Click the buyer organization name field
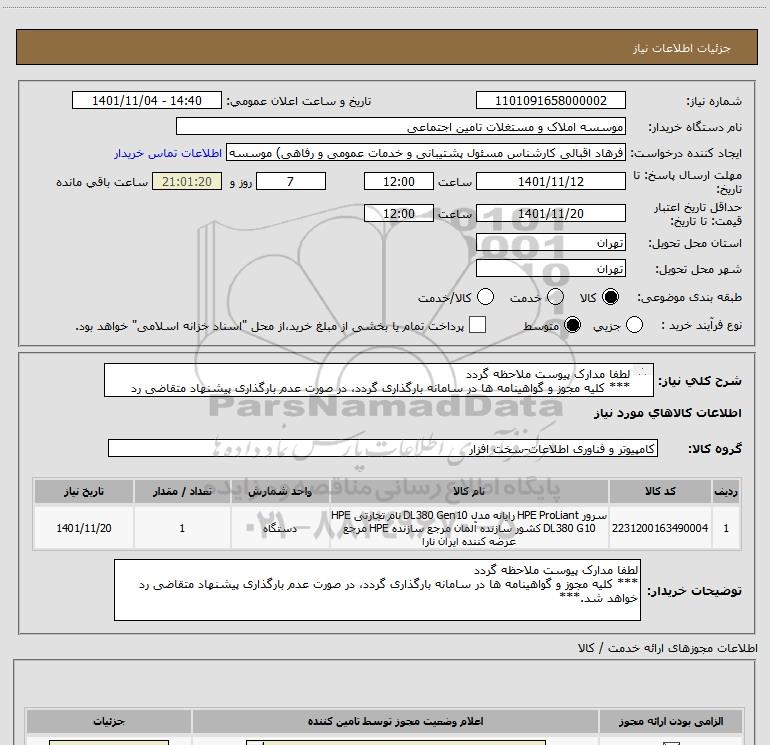Screen dimensions: 770x745 [401, 127]
